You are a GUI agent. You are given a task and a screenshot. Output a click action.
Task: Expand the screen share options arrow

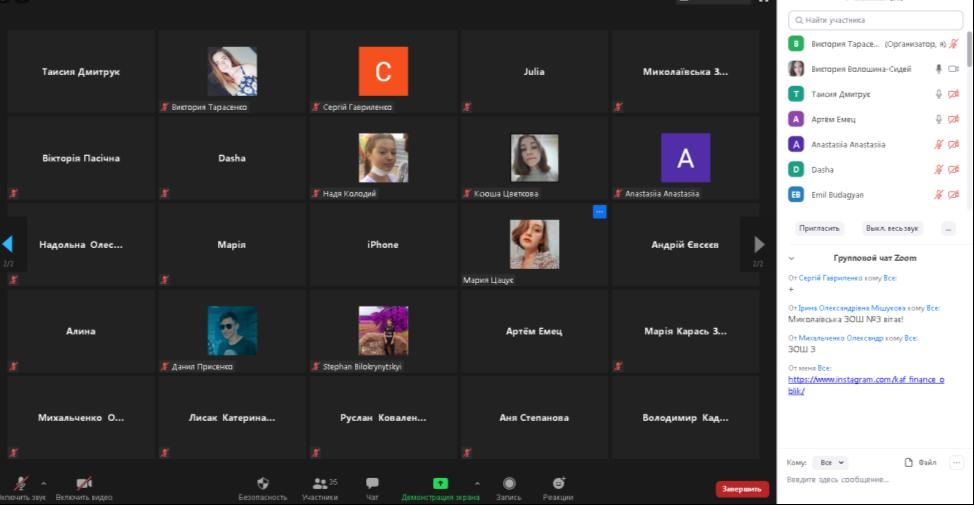(476, 483)
